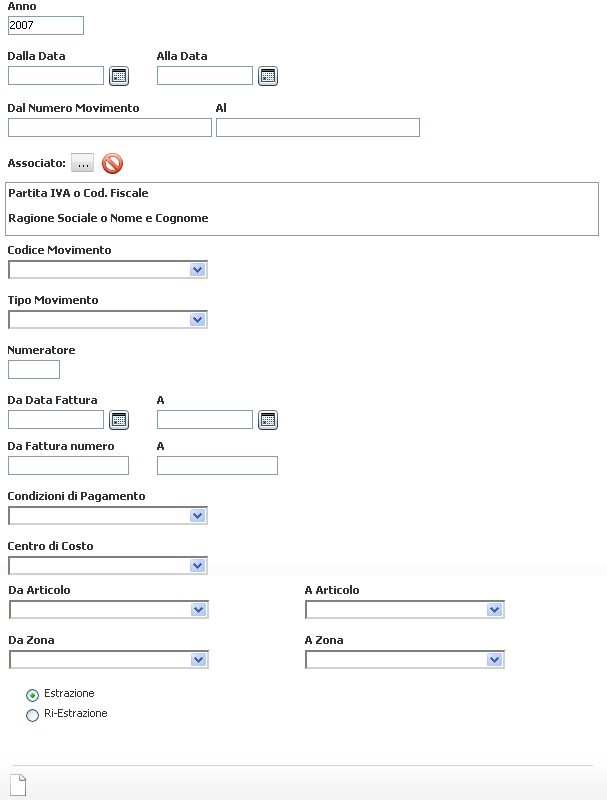Focus the Dal Numero Movimento field

110,128
